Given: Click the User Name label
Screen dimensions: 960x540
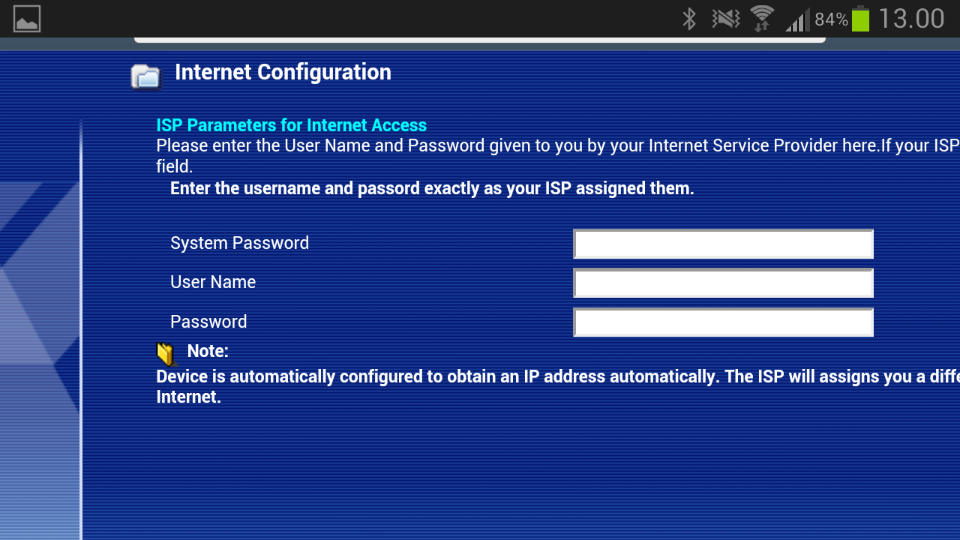Looking at the screenshot, I should tap(213, 282).
